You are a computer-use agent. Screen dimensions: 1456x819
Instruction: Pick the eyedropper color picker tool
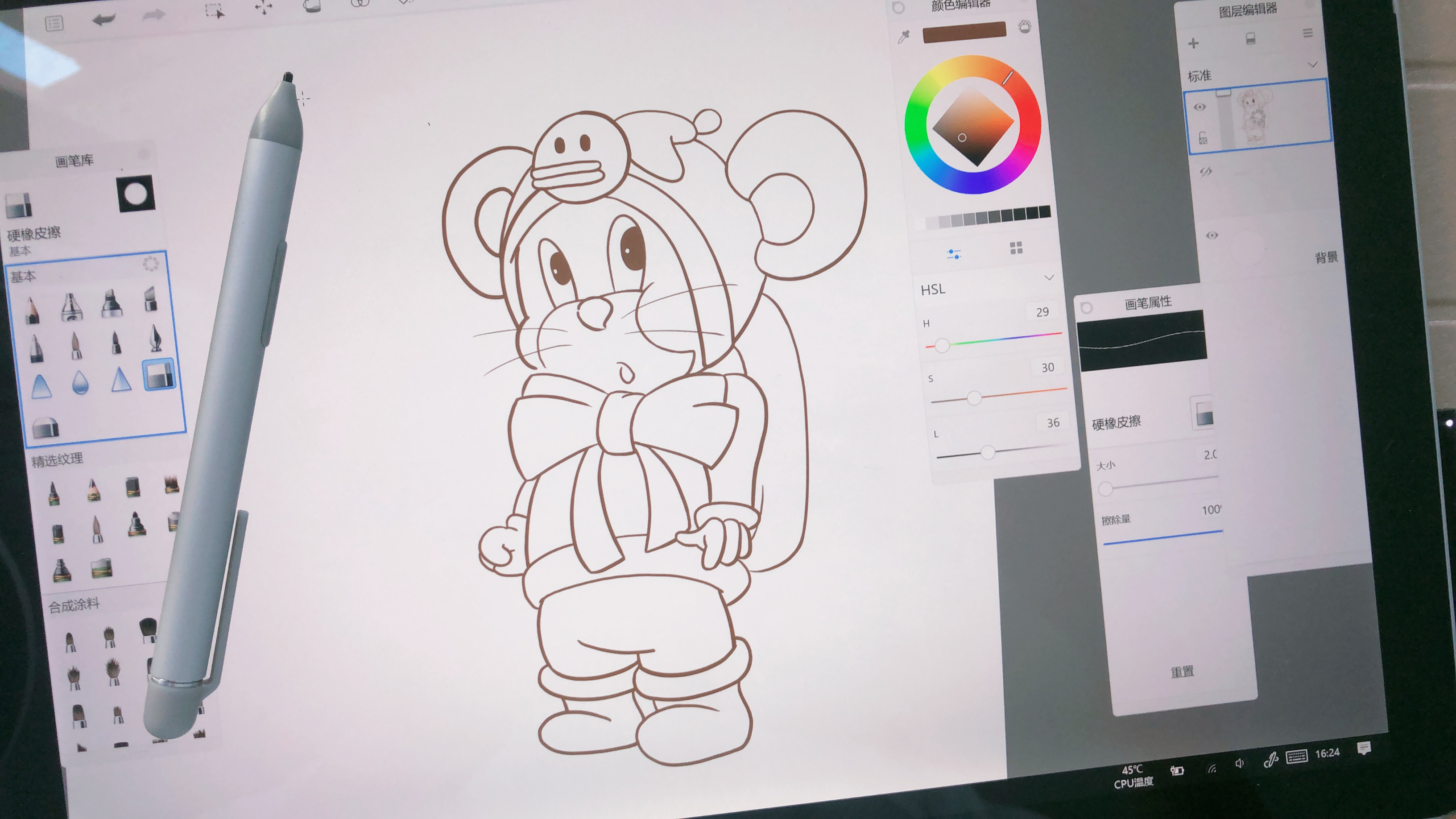[x=904, y=37]
